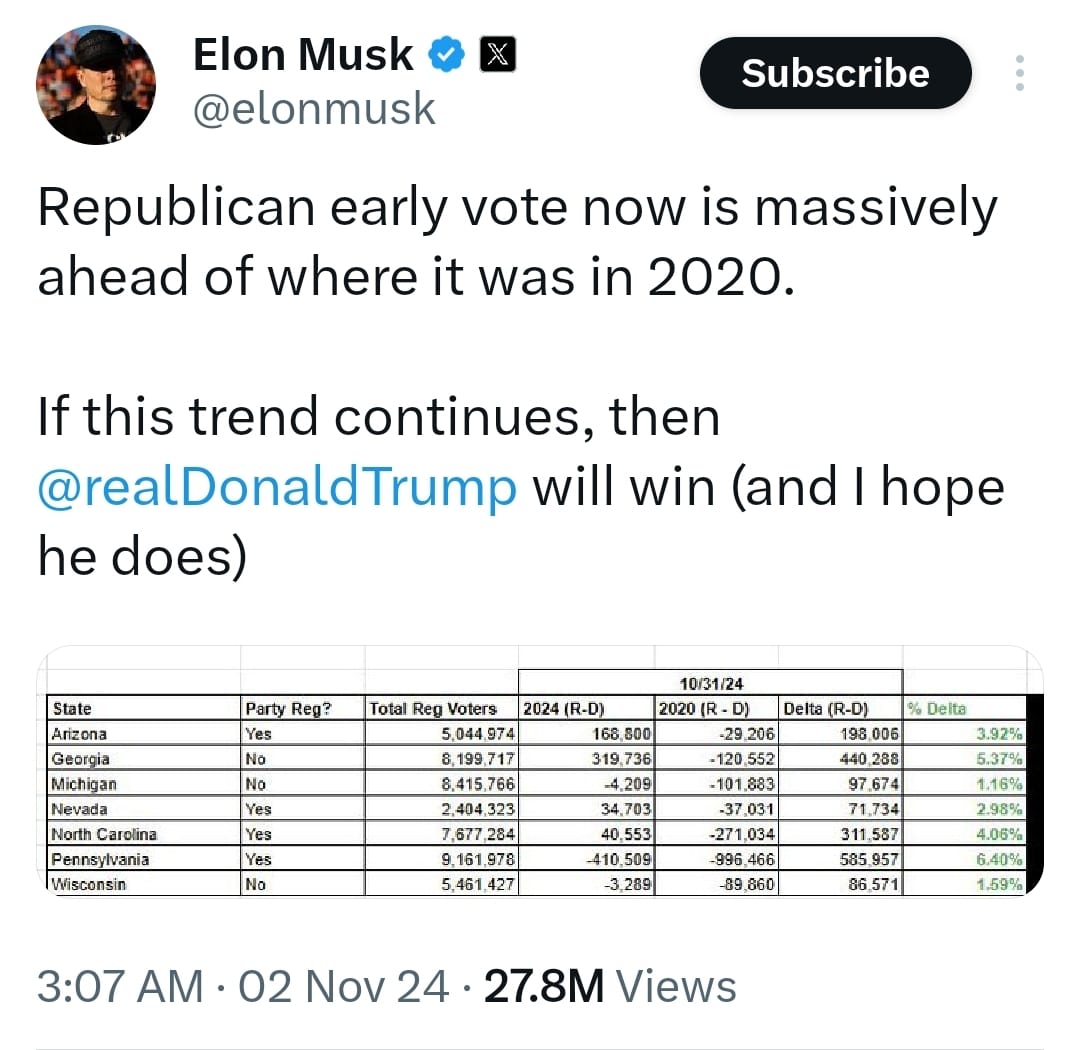Click the @elonmusk handle
This screenshot has height=1050, width=1080.
click(314, 108)
